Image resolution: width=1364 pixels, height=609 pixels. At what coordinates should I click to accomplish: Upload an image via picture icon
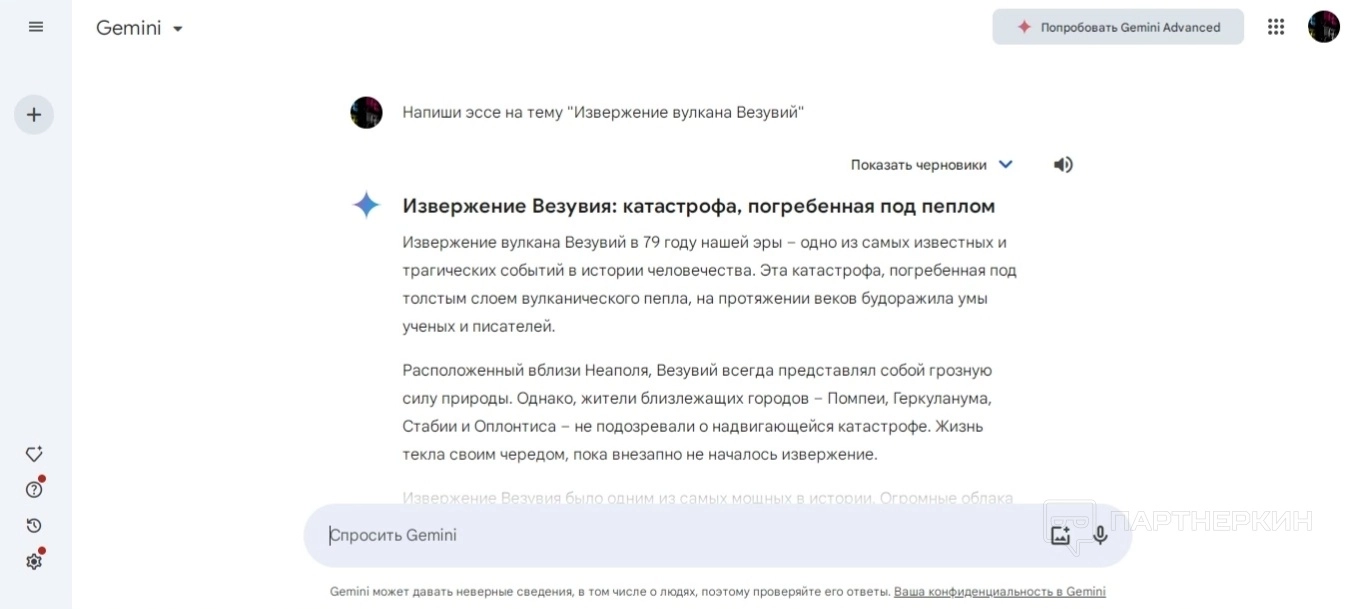point(1061,535)
